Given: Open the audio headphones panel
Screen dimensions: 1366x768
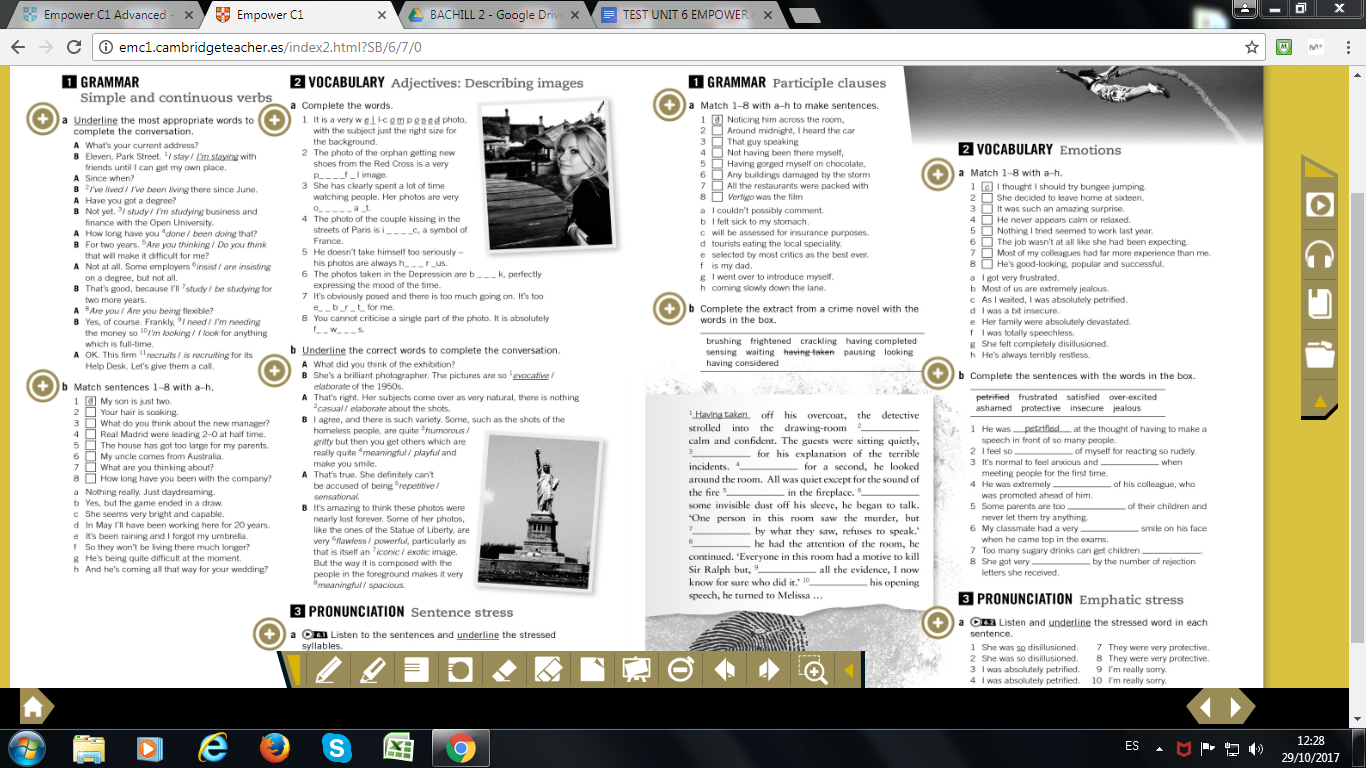Looking at the screenshot, I should [x=1319, y=253].
